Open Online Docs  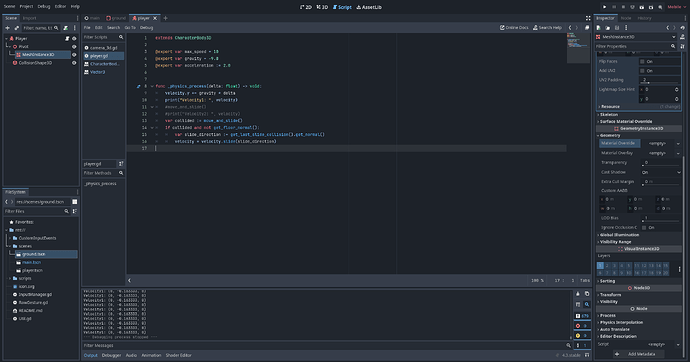tap(514, 28)
